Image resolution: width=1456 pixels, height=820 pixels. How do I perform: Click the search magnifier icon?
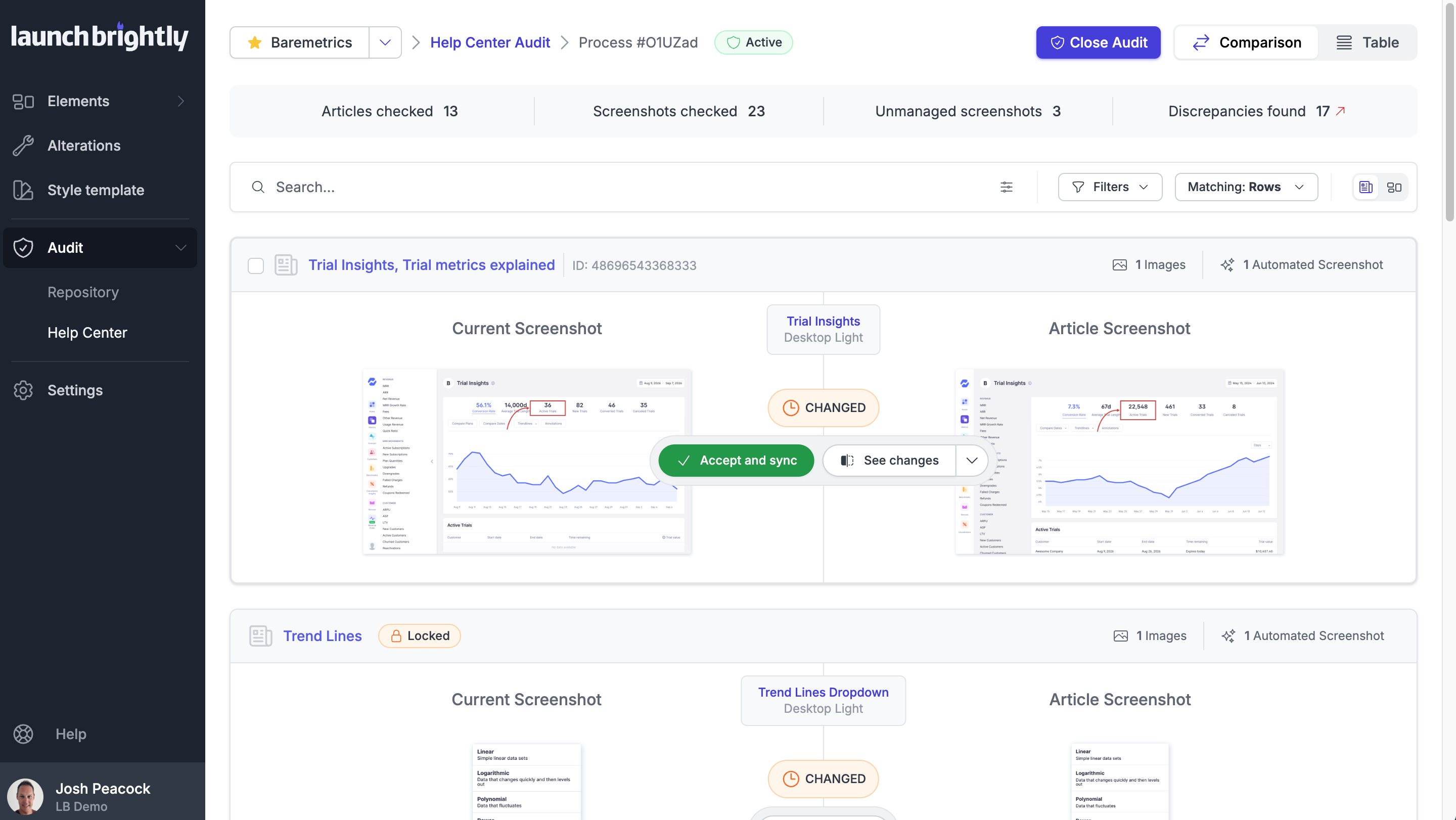click(x=258, y=187)
